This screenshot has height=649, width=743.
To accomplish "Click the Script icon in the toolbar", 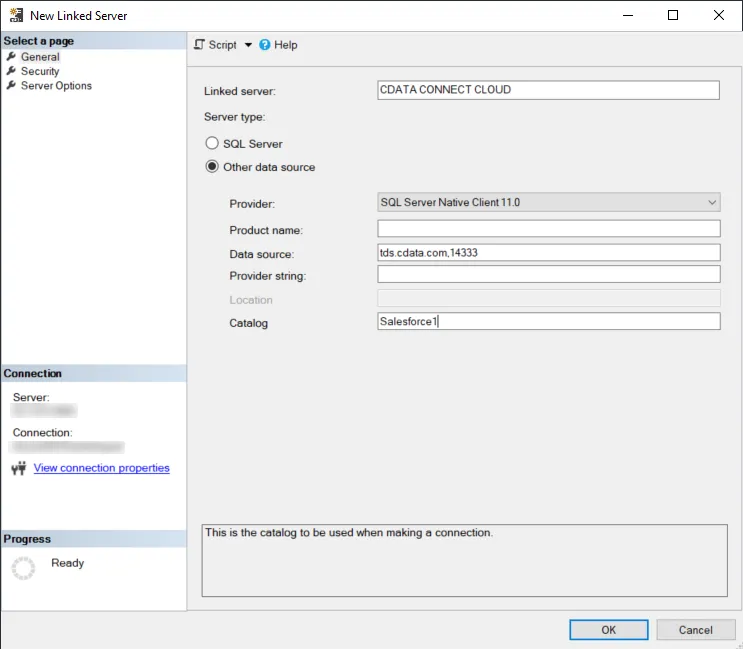I will [199, 45].
